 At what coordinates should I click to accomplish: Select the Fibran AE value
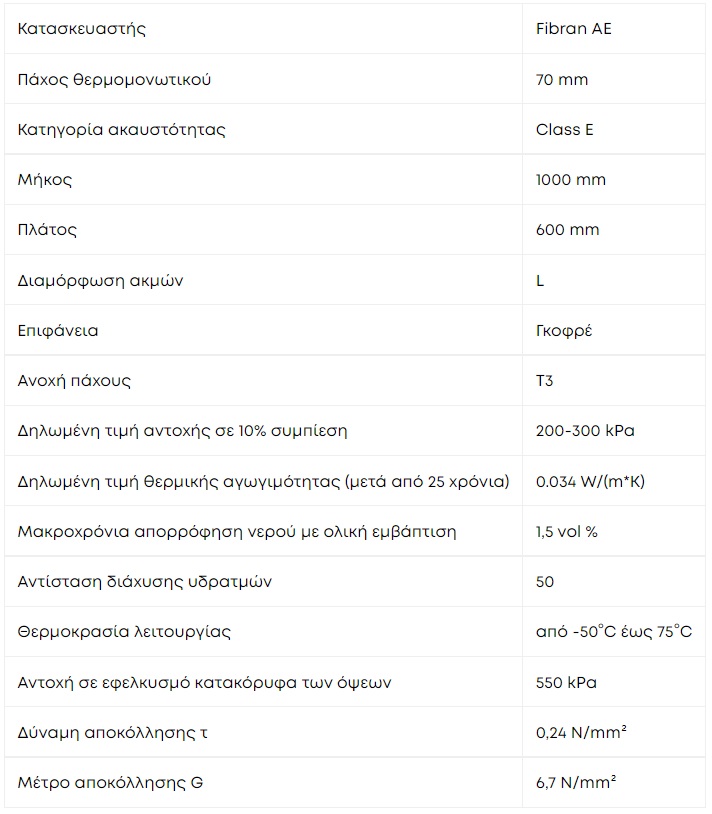pos(573,29)
